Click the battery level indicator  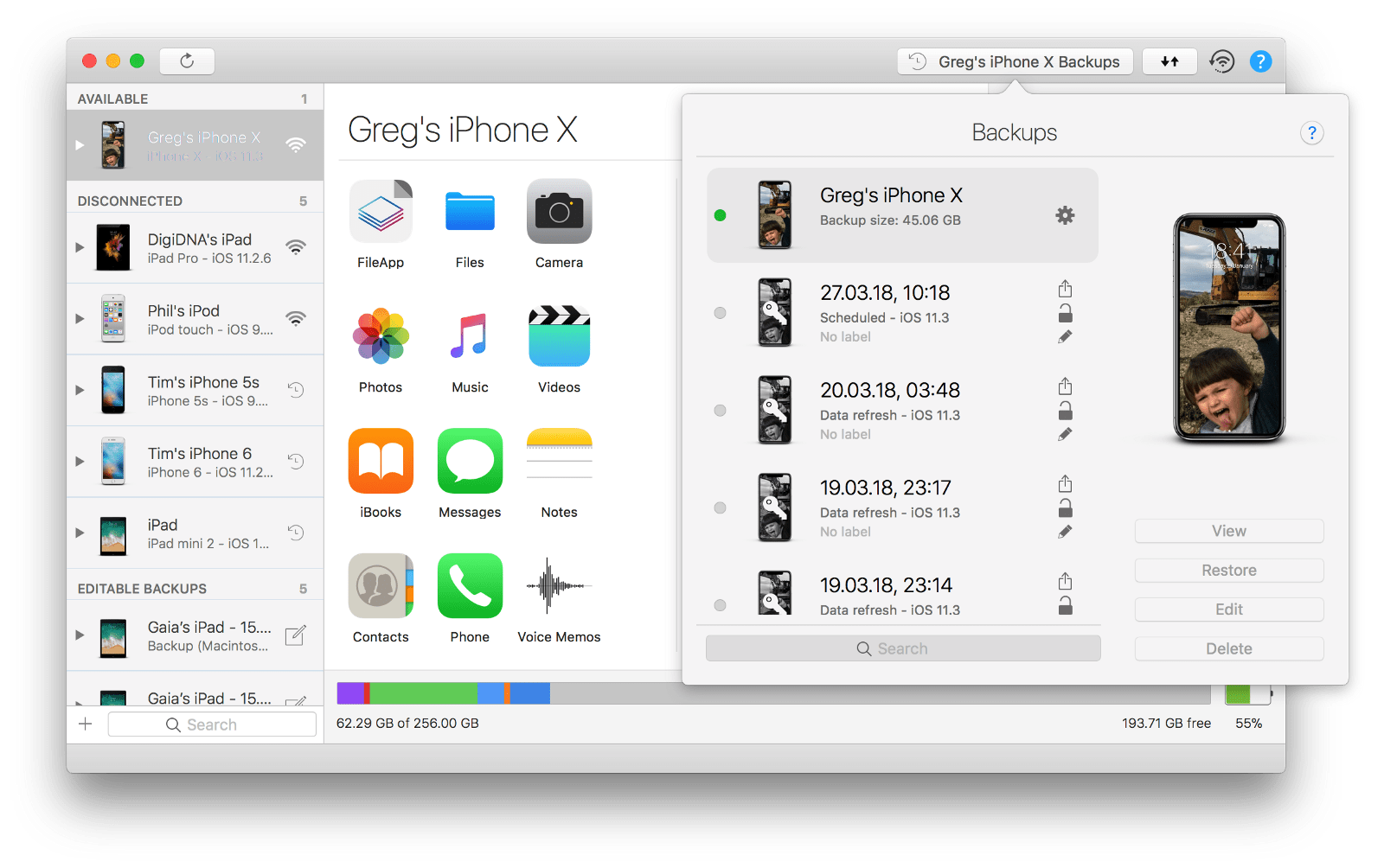(x=1247, y=693)
